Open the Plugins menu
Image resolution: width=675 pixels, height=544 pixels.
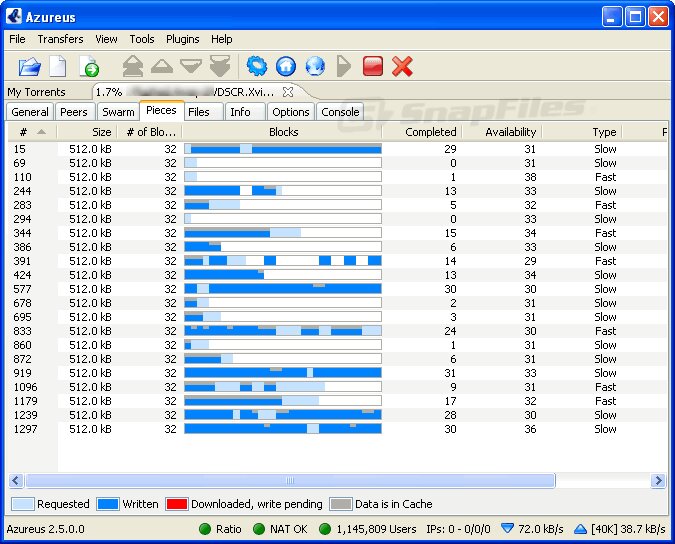coord(183,39)
